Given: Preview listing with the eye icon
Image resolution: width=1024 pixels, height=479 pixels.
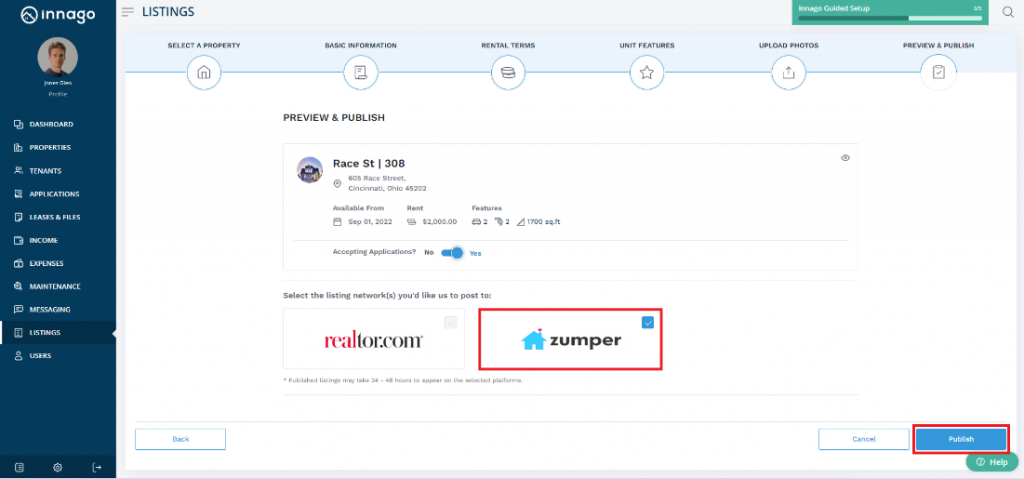Looking at the screenshot, I should 845,158.
